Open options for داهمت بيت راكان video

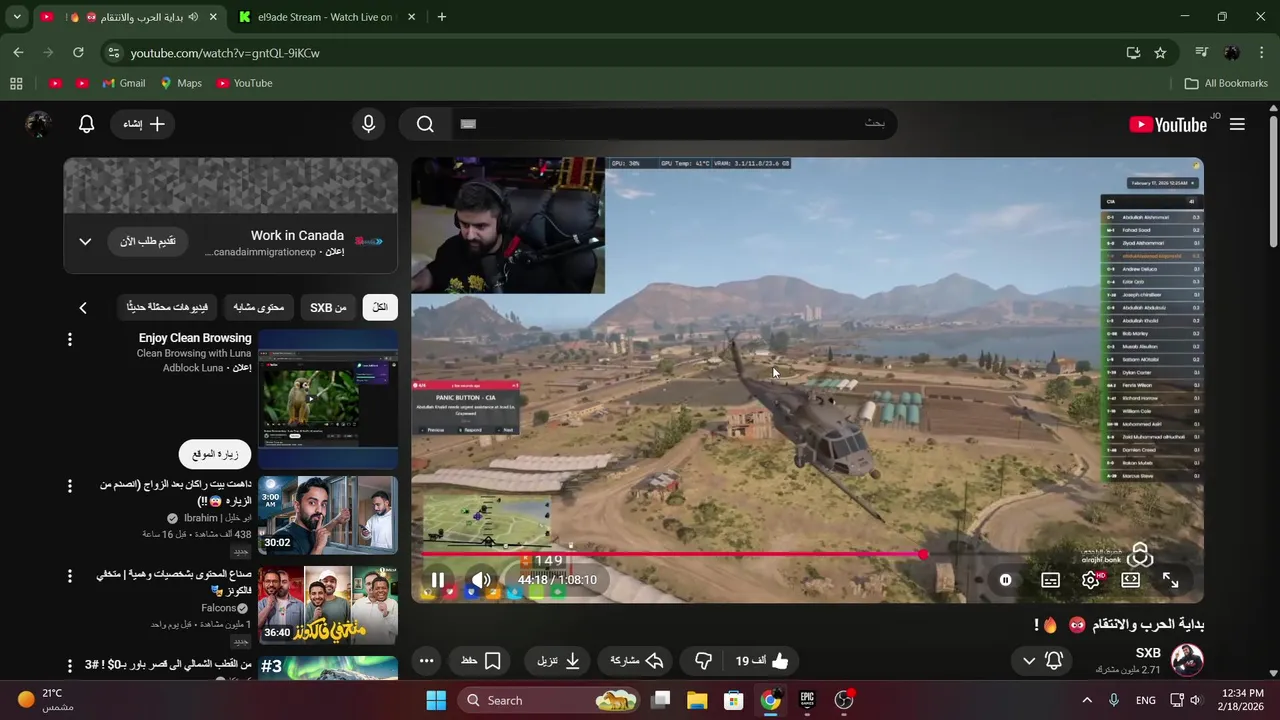tap(70, 486)
